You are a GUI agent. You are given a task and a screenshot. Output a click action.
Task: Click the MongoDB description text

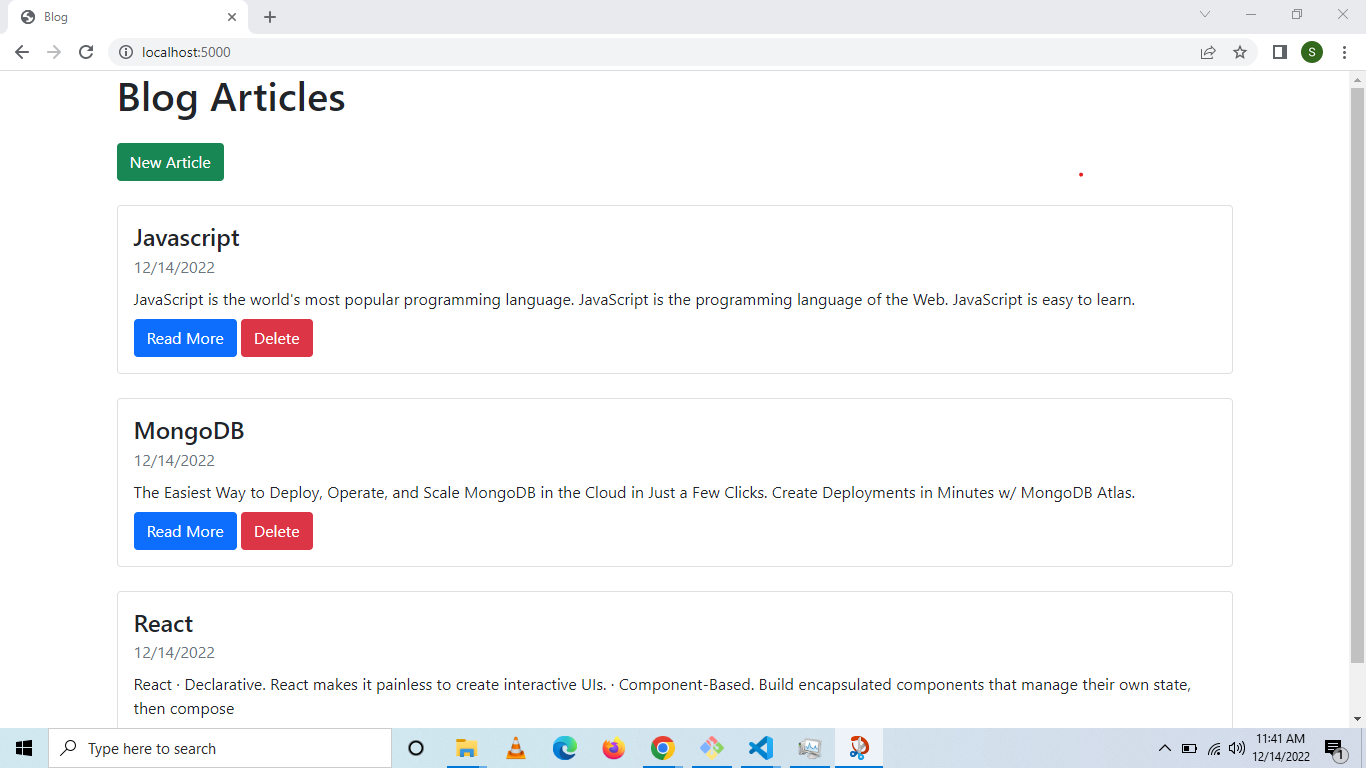coord(634,493)
